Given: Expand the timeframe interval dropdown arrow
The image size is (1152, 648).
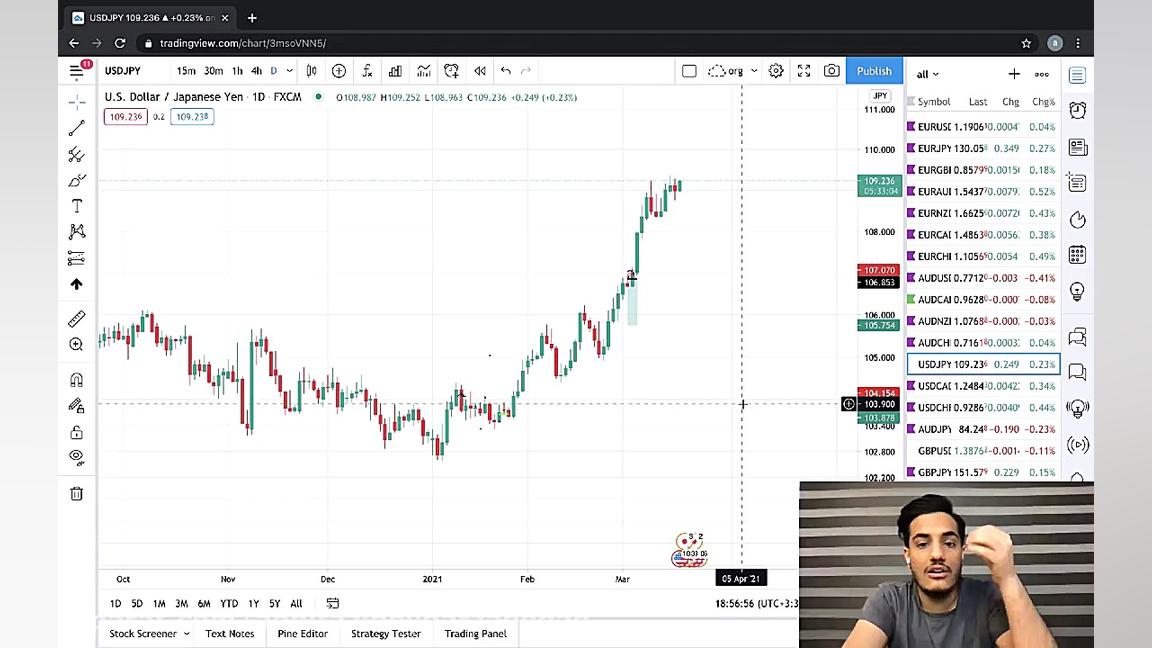Looking at the screenshot, I should [x=289, y=71].
